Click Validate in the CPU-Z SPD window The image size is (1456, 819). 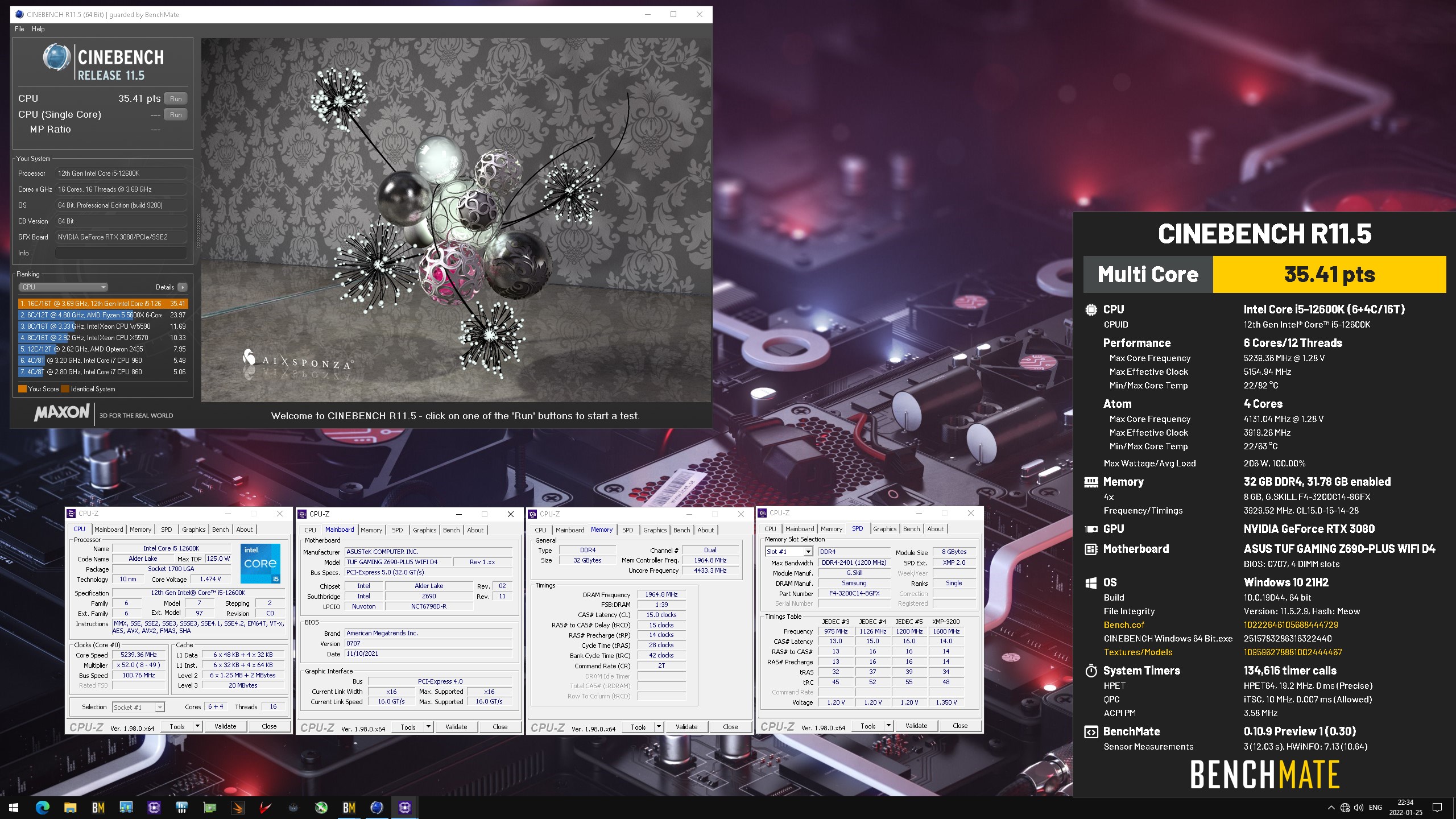916,726
